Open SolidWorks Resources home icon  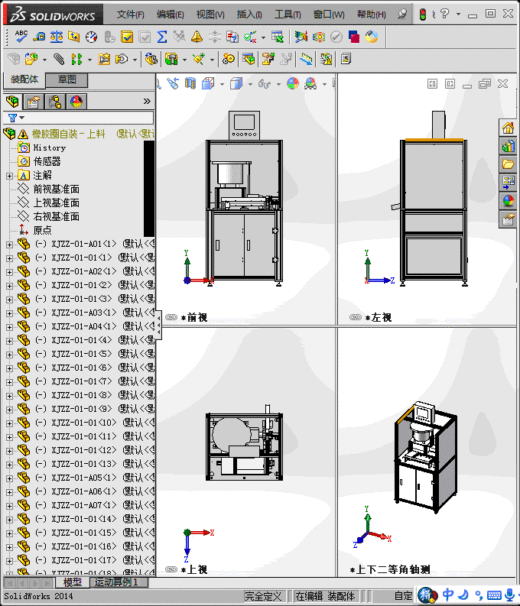point(508,128)
